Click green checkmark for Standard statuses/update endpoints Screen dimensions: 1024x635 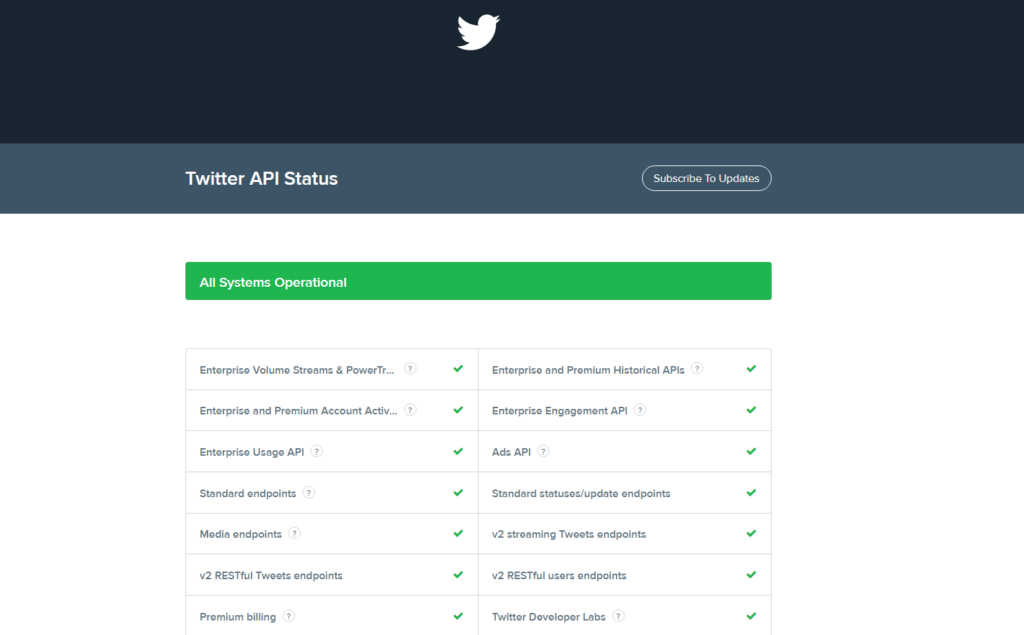751,493
